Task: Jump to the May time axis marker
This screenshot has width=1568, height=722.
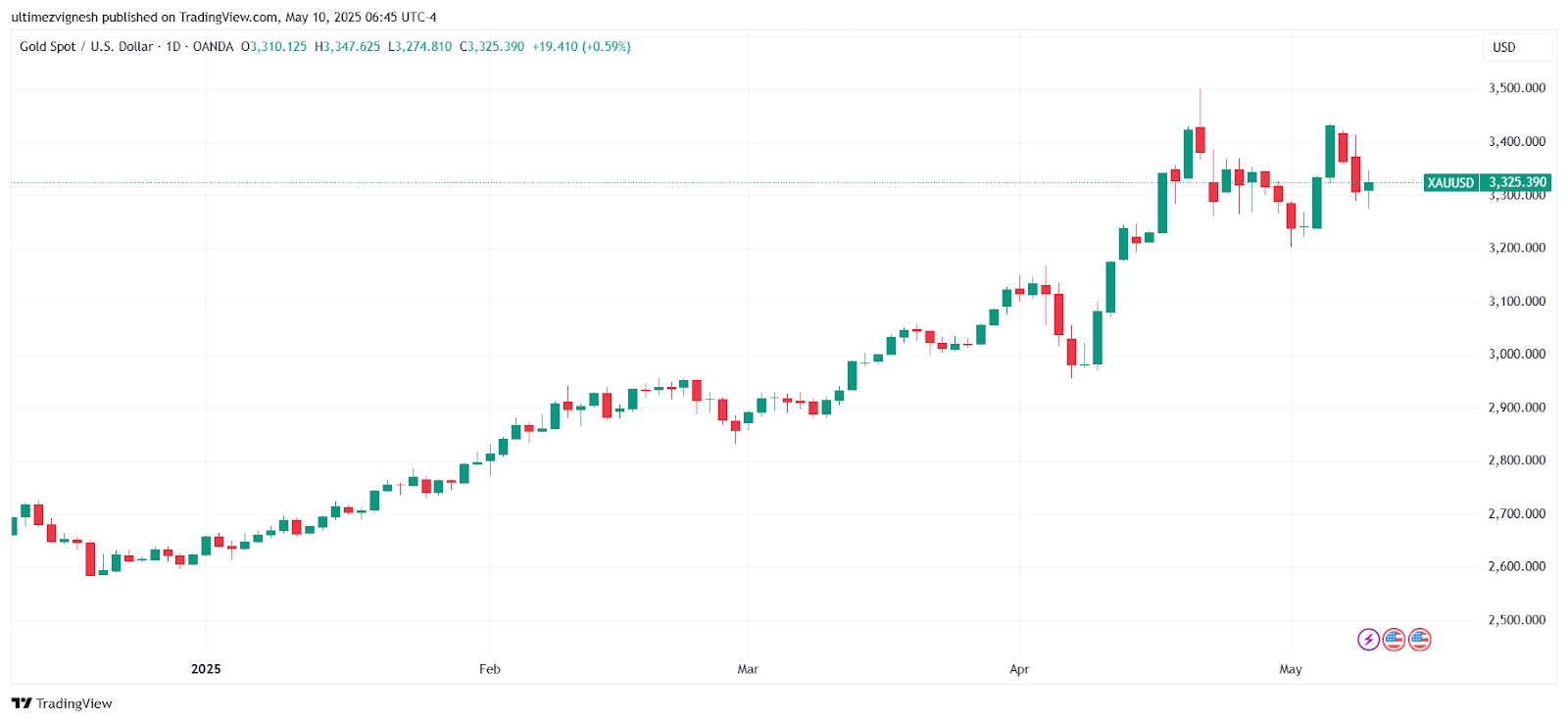Action: click(x=1291, y=669)
